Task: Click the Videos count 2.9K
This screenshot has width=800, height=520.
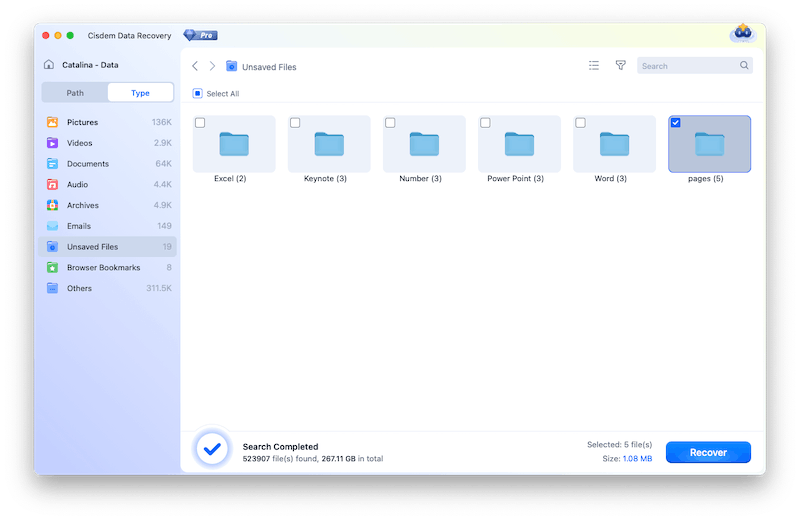Action: click(x=163, y=143)
